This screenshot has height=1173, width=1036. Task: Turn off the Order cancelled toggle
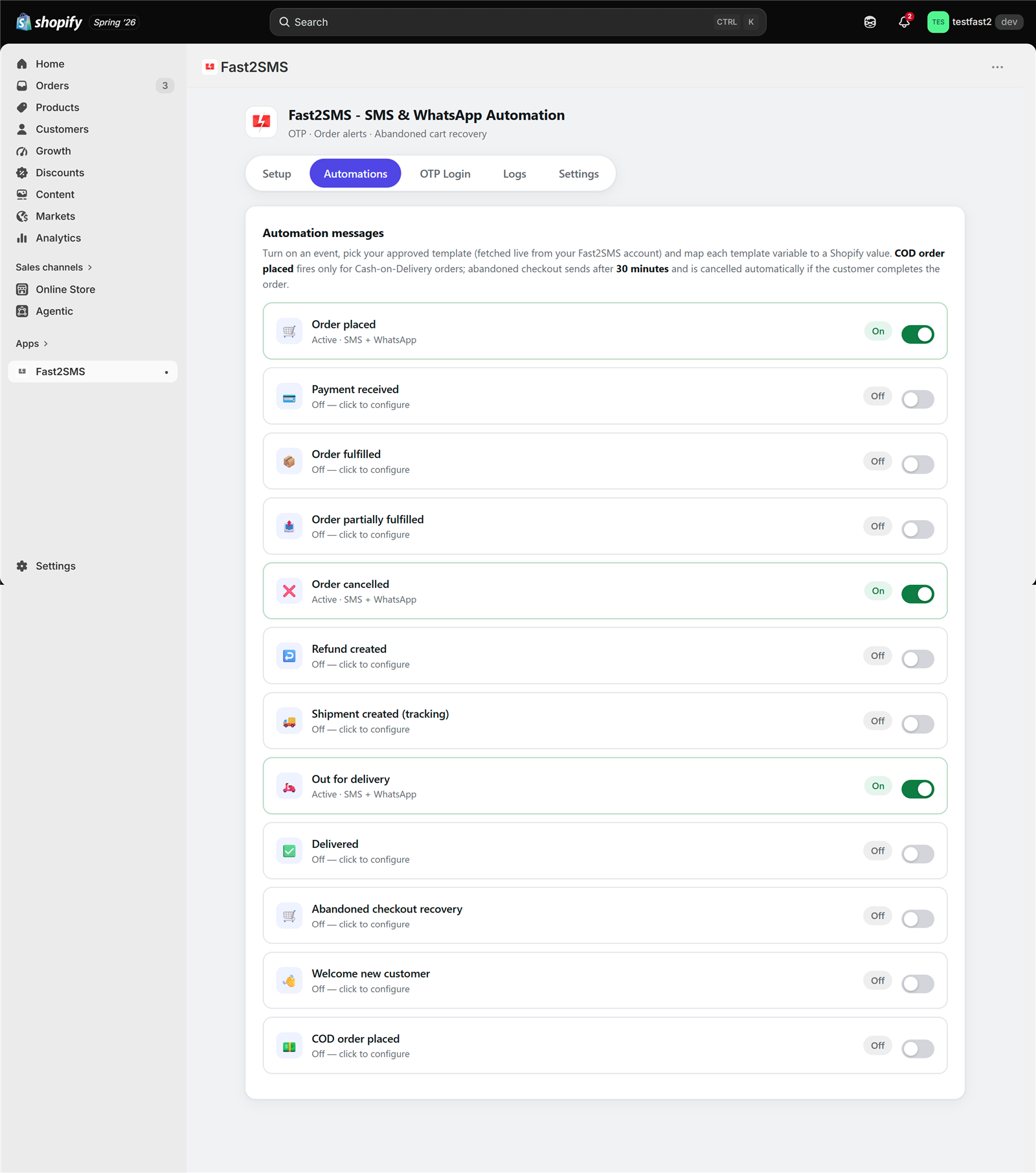[x=918, y=594]
